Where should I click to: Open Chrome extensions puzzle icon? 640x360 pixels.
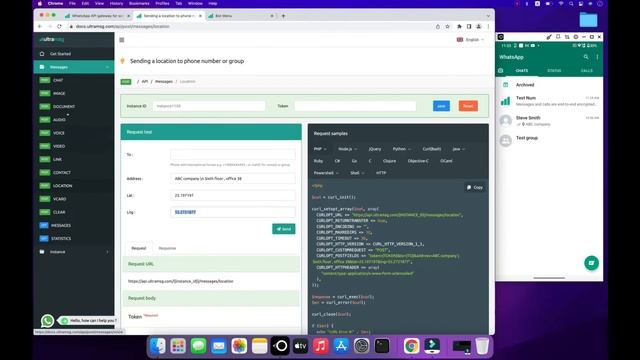coord(459,27)
